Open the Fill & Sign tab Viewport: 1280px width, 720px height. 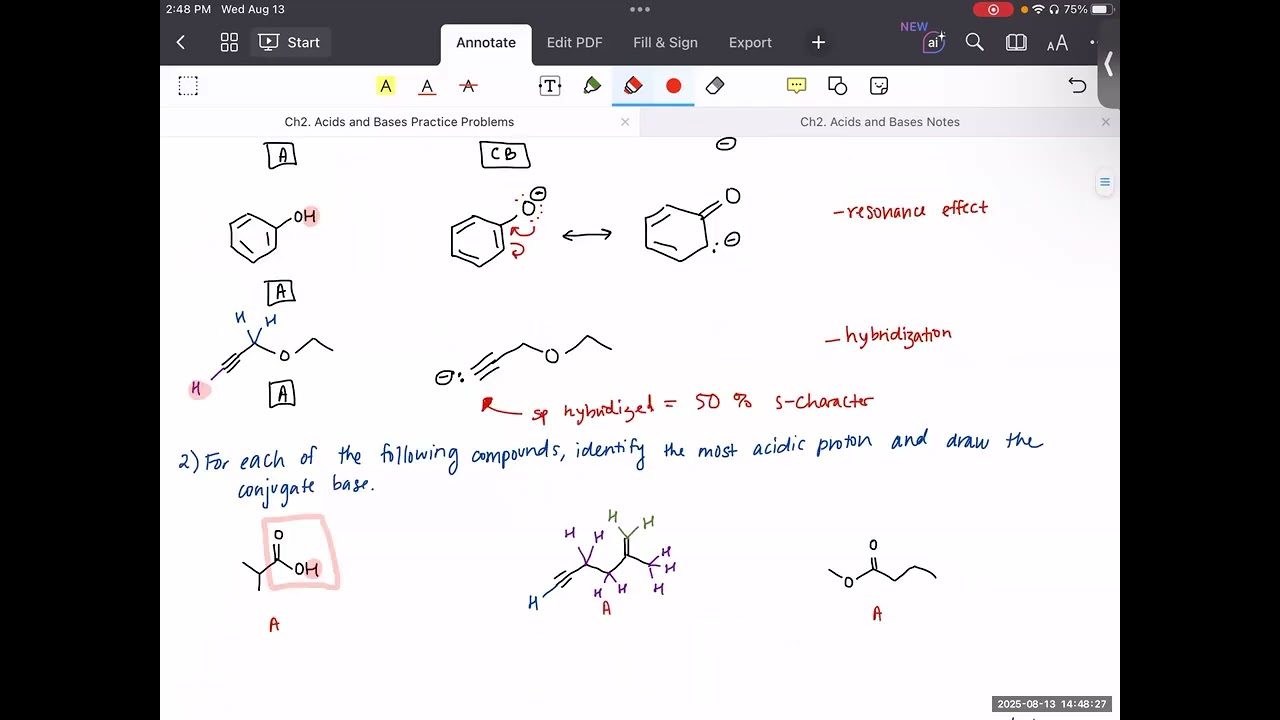[665, 42]
